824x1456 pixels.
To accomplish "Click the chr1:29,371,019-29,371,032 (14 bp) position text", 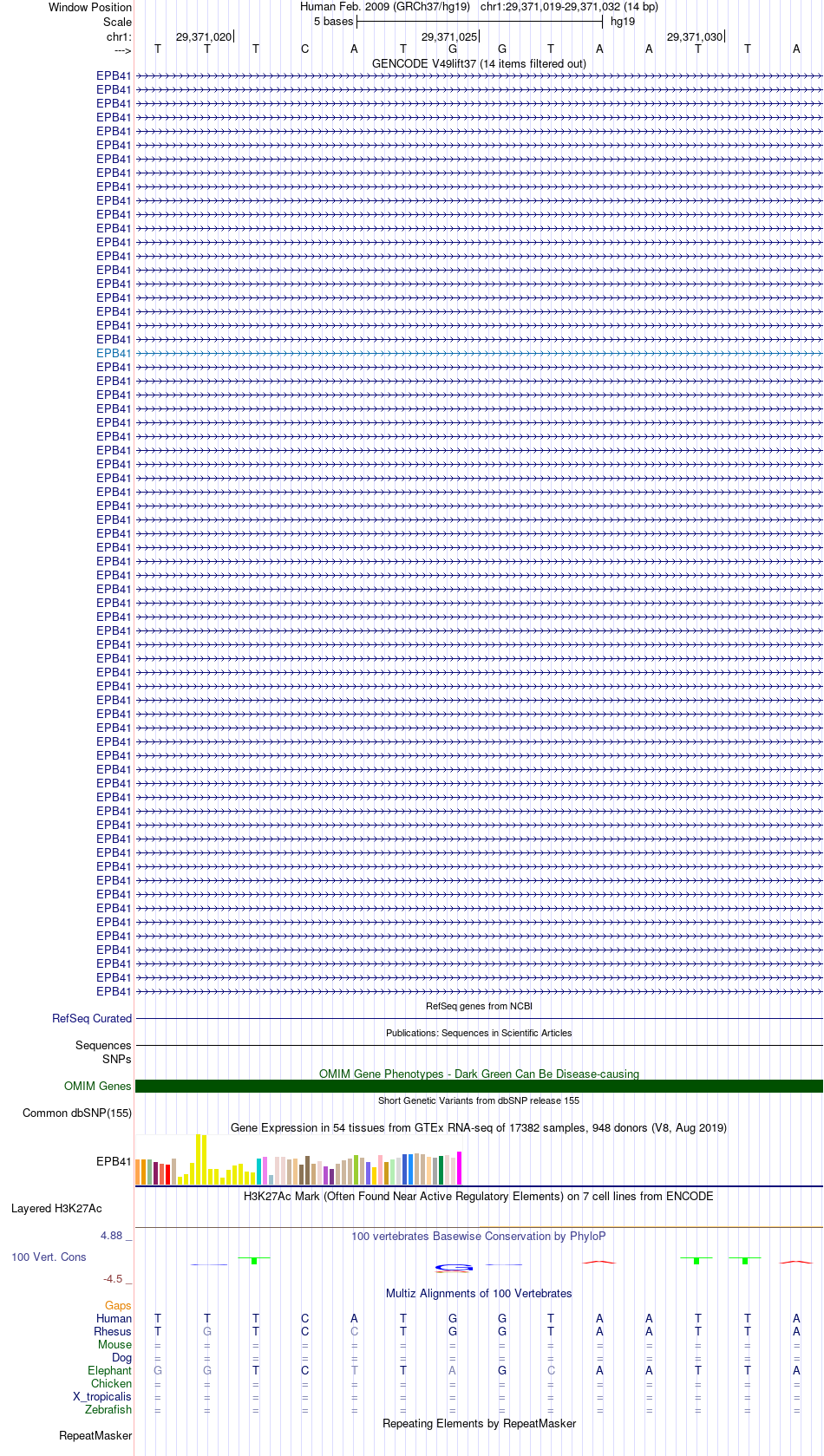I will 569,7.
